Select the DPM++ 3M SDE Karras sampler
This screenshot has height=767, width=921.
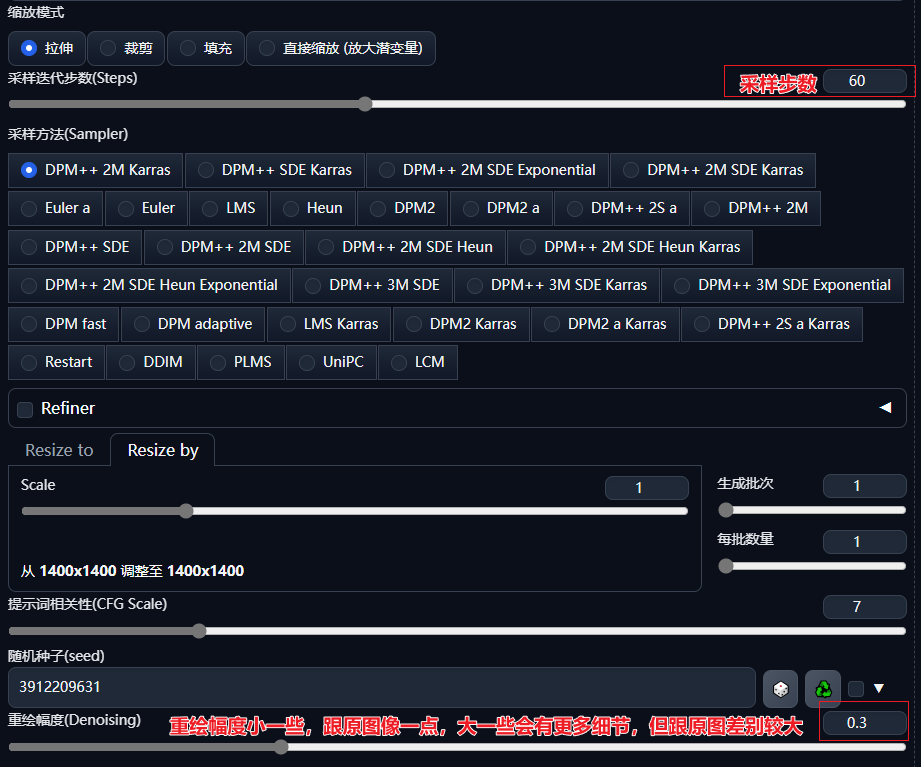[557, 285]
